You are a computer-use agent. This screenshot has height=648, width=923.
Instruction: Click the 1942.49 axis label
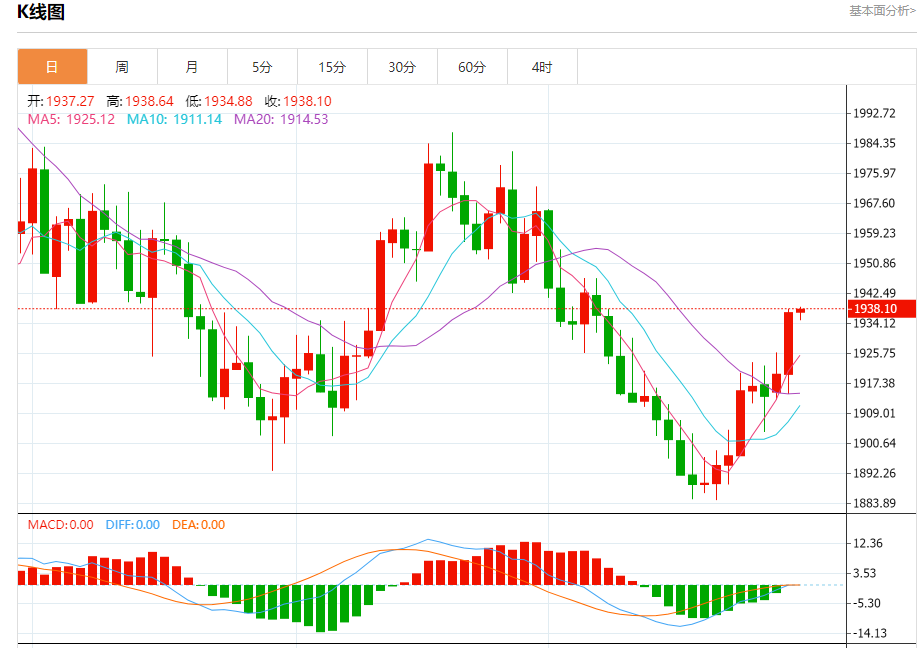[874, 293]
